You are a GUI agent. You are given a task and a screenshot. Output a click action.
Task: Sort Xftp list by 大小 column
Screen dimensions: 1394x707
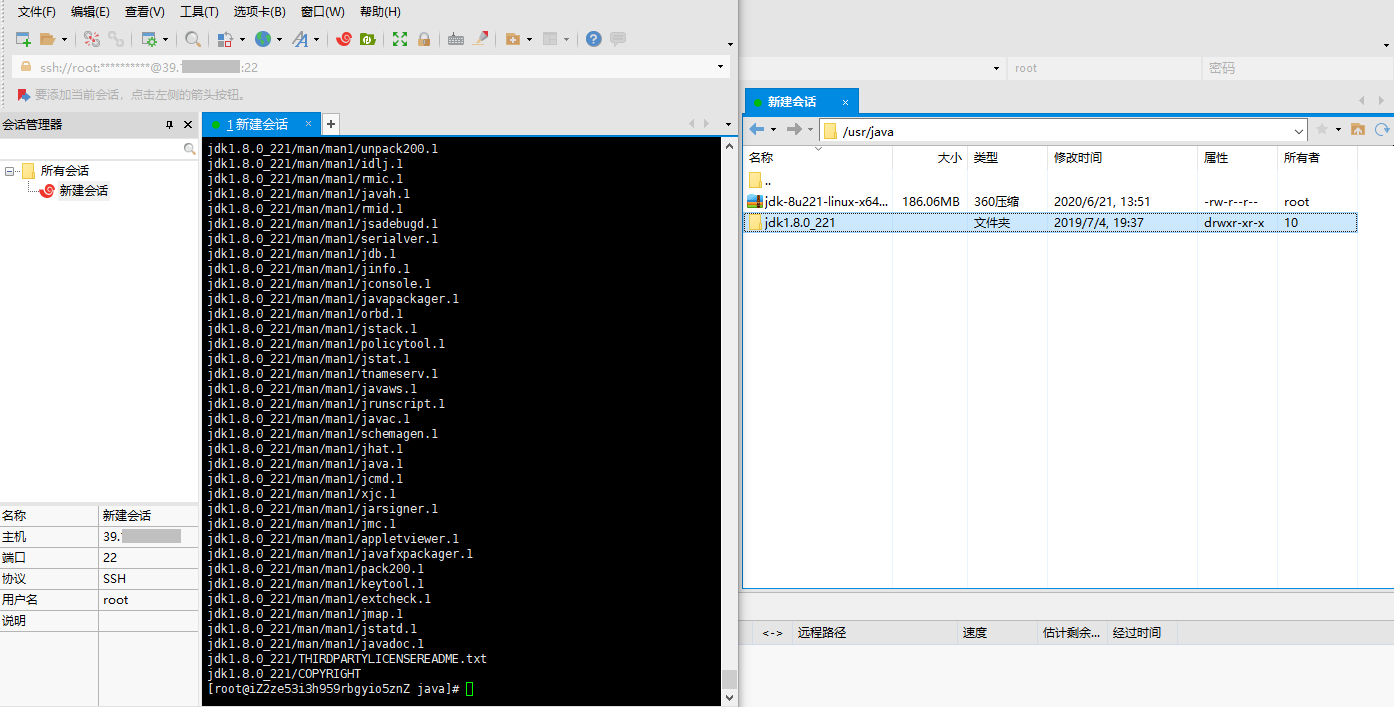930,158
